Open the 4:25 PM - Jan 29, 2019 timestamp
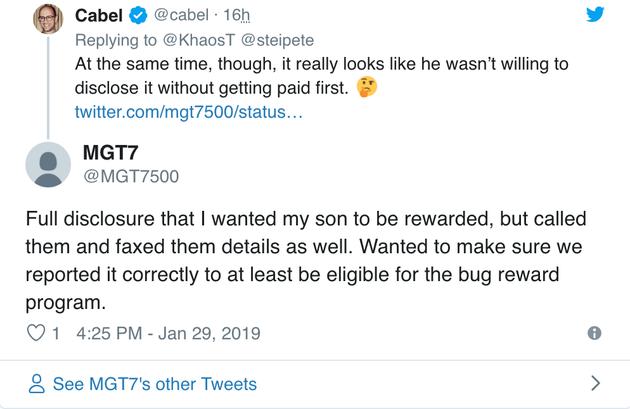Viewport: 630px width, 409px height. point(160,333)
